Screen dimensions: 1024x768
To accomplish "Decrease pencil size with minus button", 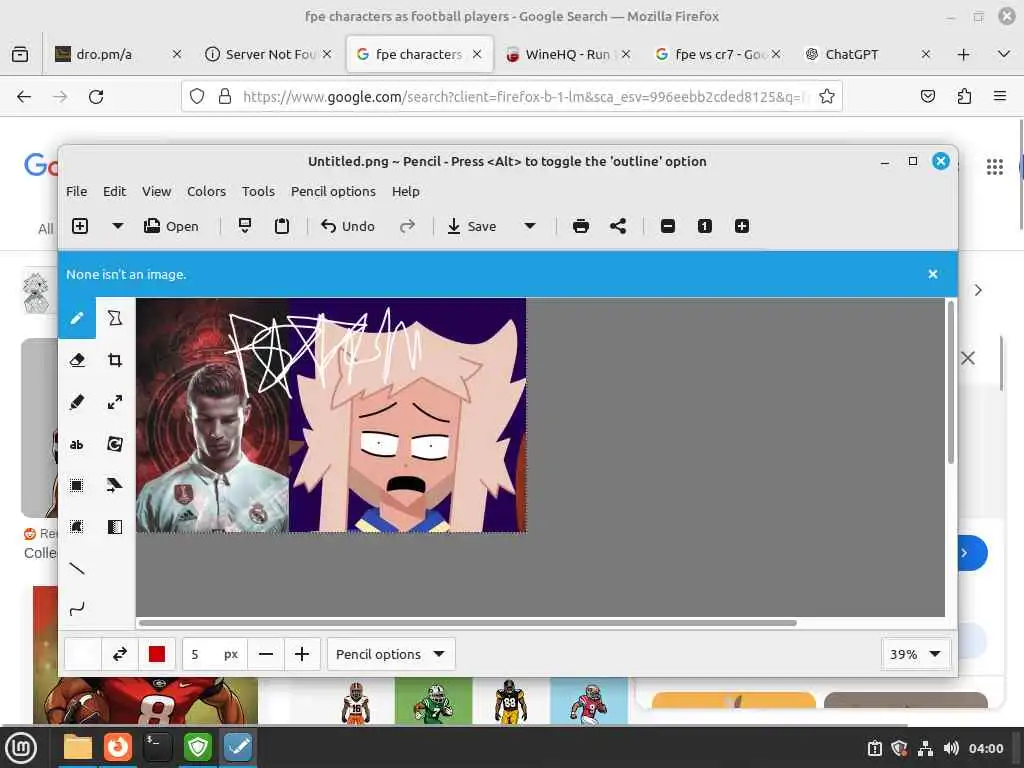I will tap(266, 654).
